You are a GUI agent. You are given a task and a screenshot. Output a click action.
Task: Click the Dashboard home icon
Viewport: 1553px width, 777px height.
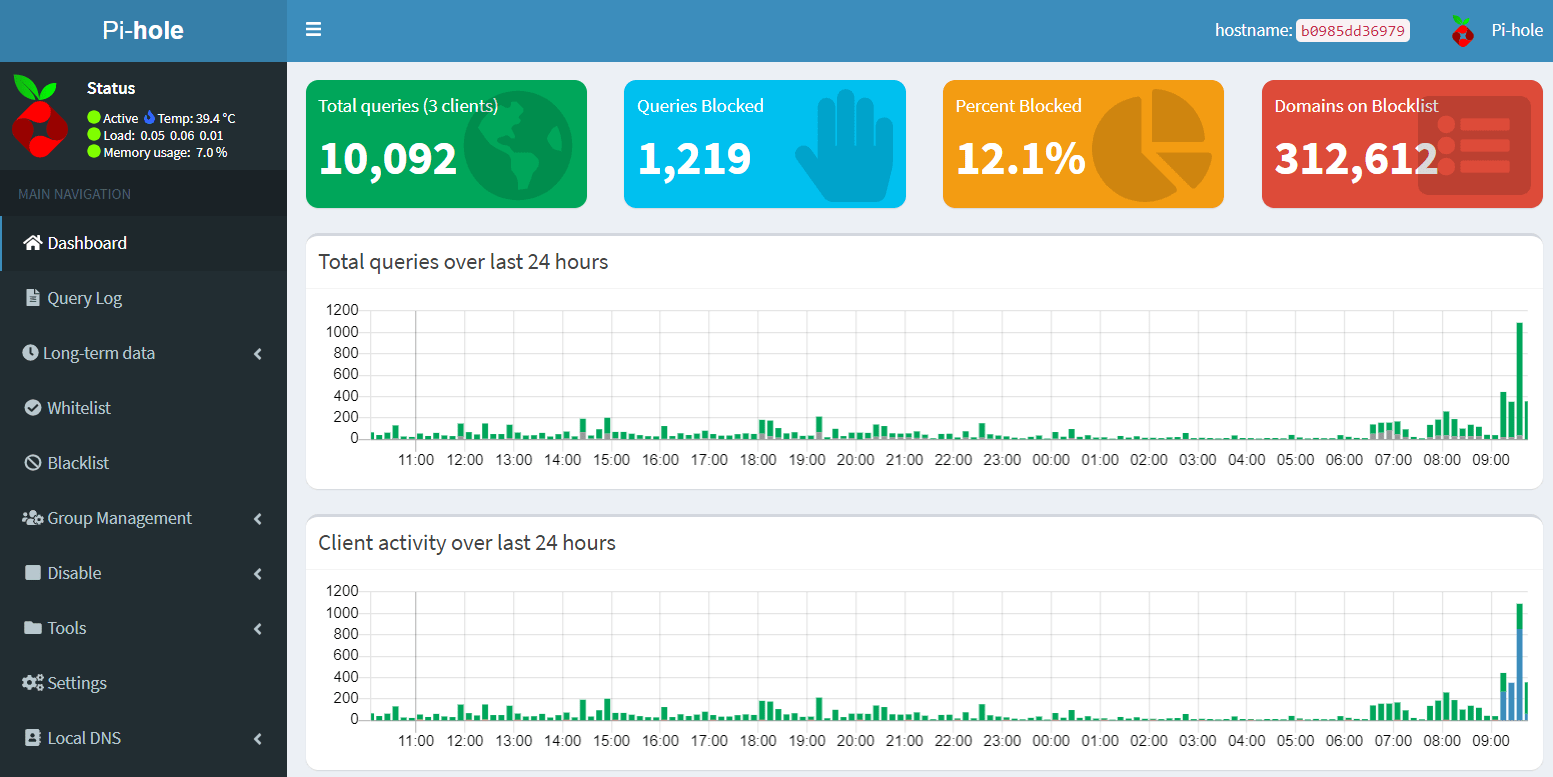[33, 243]
